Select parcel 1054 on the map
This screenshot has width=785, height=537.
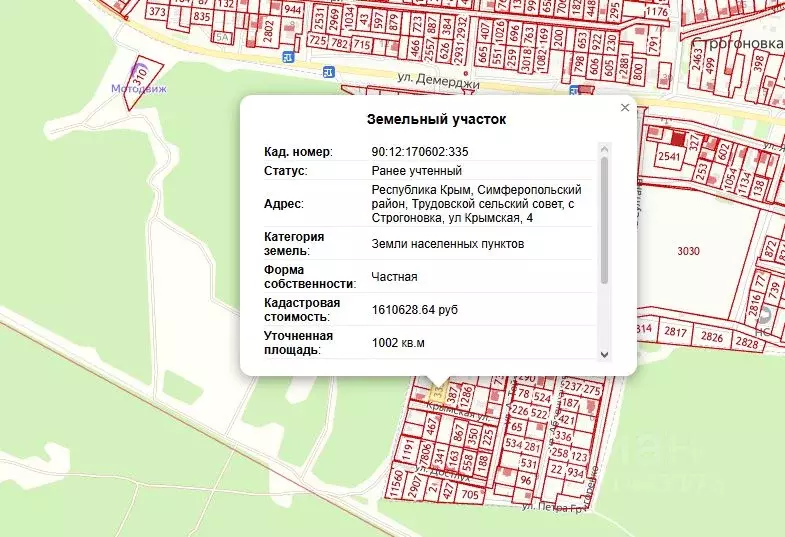point(731,179)
